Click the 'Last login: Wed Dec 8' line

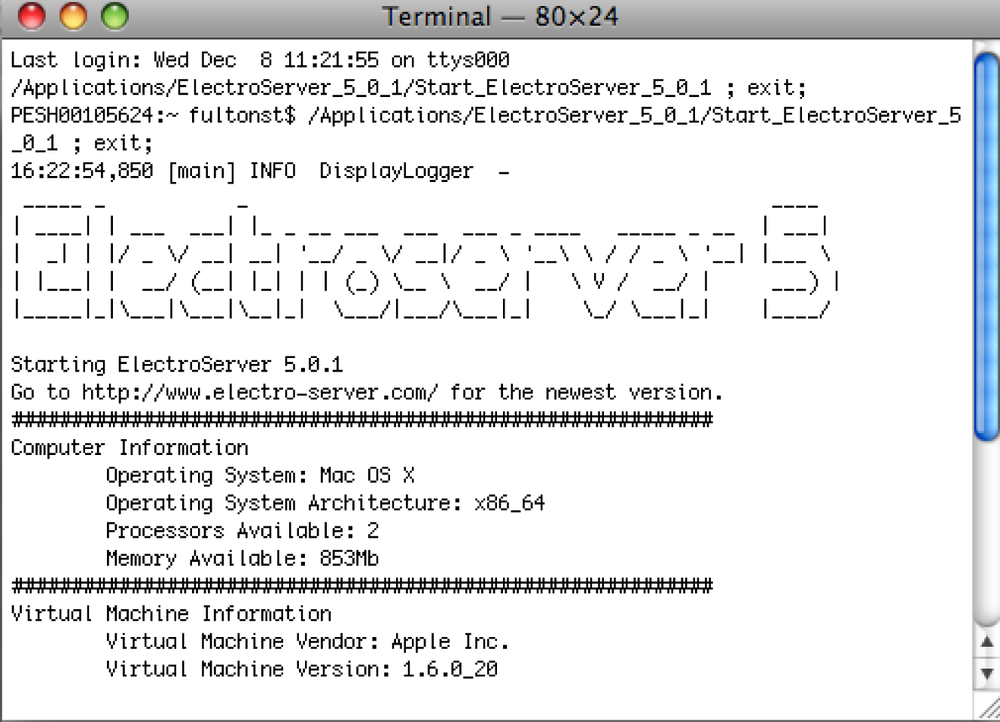click(260, 60)
